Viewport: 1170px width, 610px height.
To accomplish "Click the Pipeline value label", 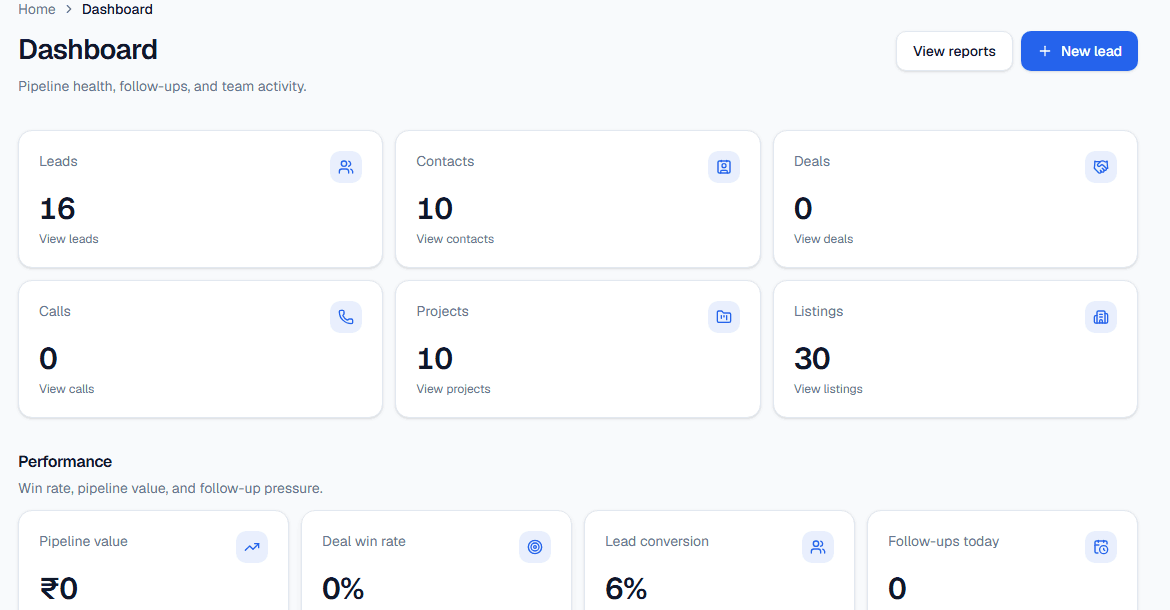I will [84, 541].
